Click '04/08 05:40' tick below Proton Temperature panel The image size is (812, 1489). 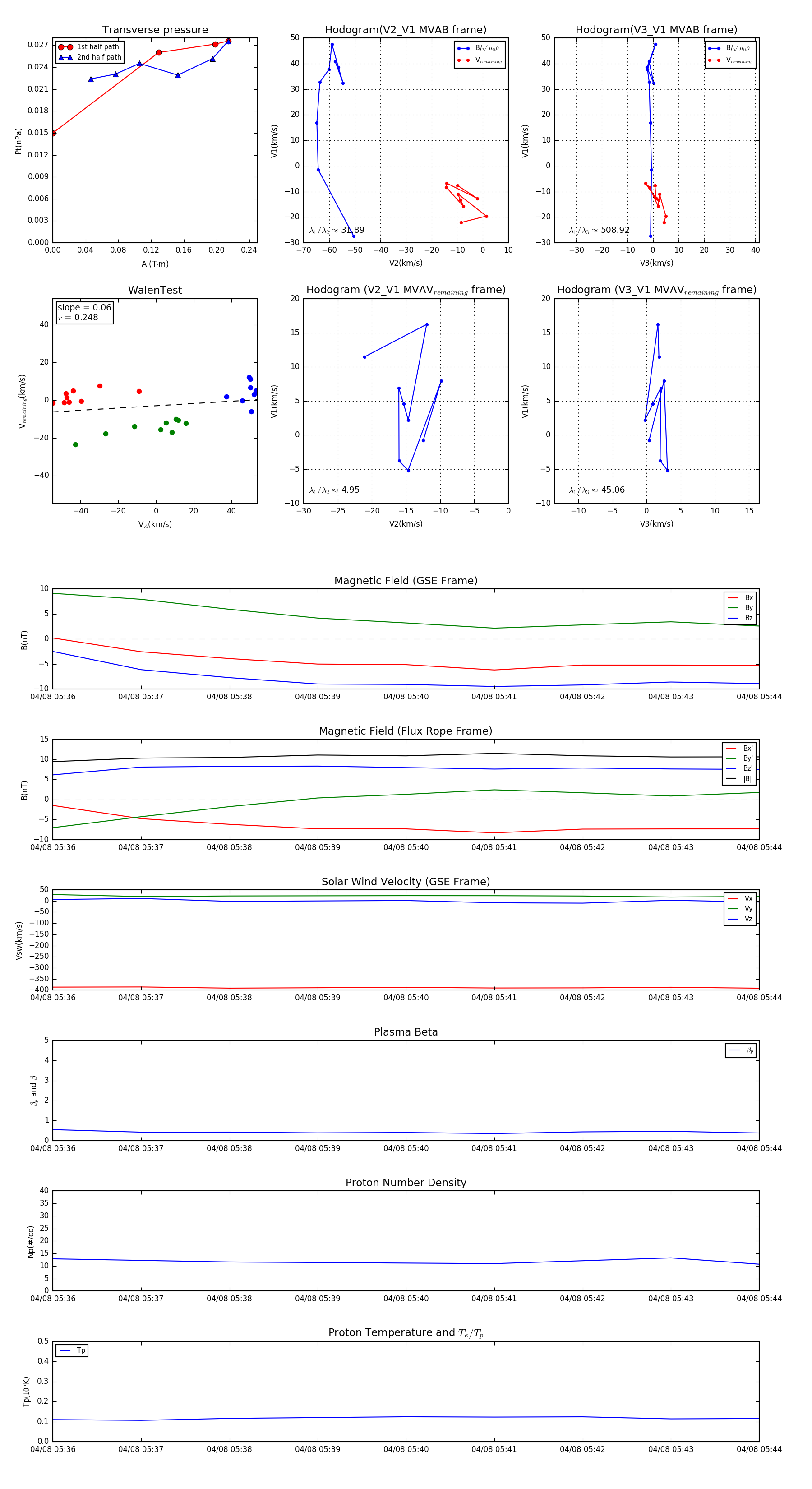pos(406,1449)
